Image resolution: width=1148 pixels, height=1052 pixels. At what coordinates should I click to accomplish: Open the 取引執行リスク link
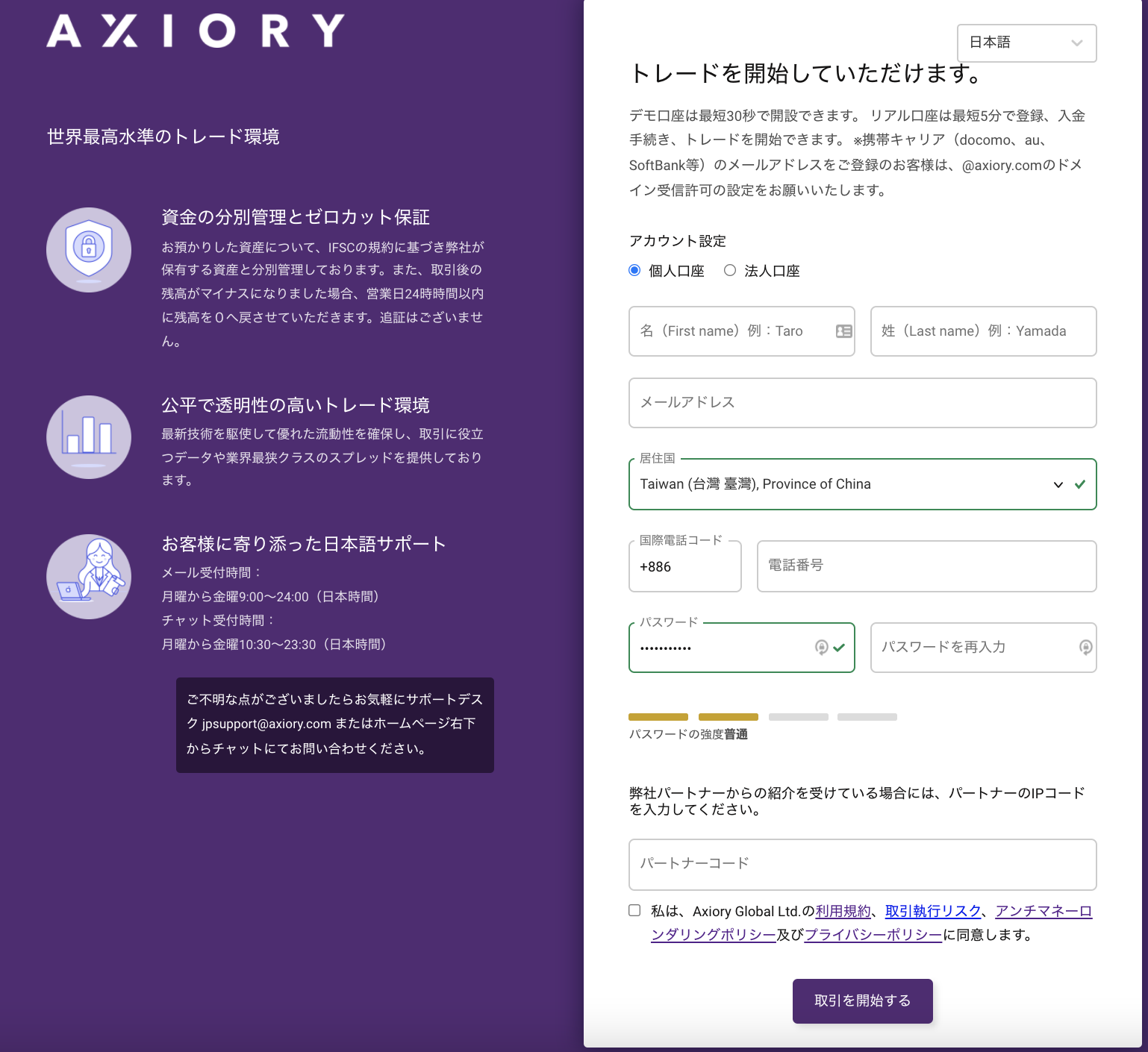[x=933, y=911]
